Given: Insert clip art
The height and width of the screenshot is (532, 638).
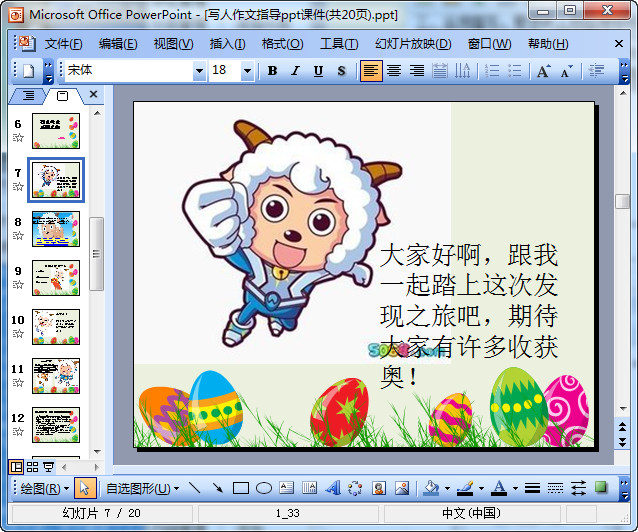Looking at the screenshot, I should 379,488.
